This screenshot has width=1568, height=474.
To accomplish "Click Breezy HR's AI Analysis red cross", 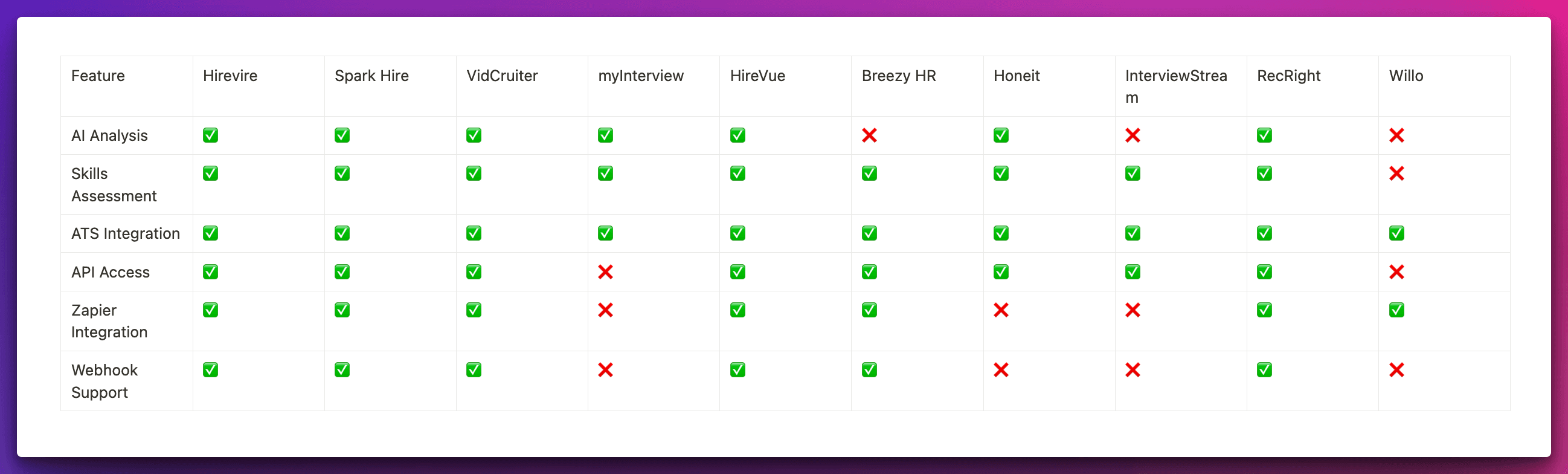I will click(x=869, y=135).
